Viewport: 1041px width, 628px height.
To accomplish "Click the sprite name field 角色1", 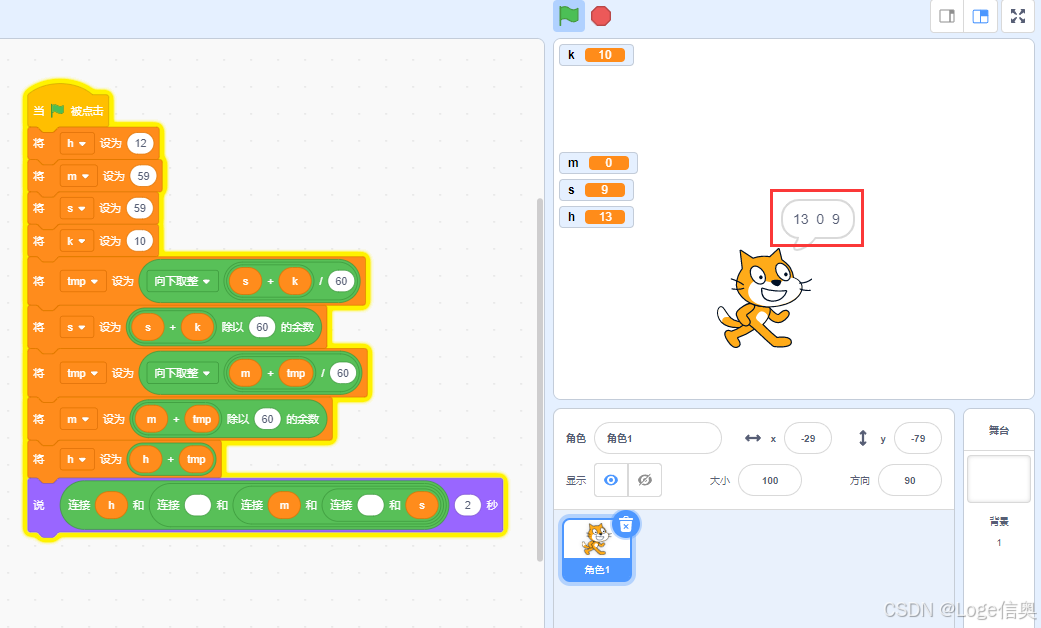I will pyautogui.click(x=657, y=438).
